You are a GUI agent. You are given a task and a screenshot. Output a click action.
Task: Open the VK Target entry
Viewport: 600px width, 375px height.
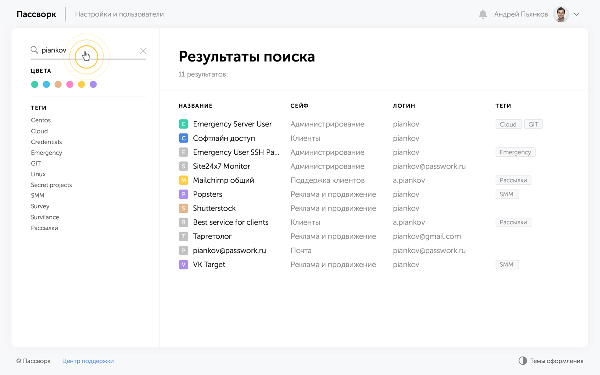pyautogui.click(x=209, y=264)
